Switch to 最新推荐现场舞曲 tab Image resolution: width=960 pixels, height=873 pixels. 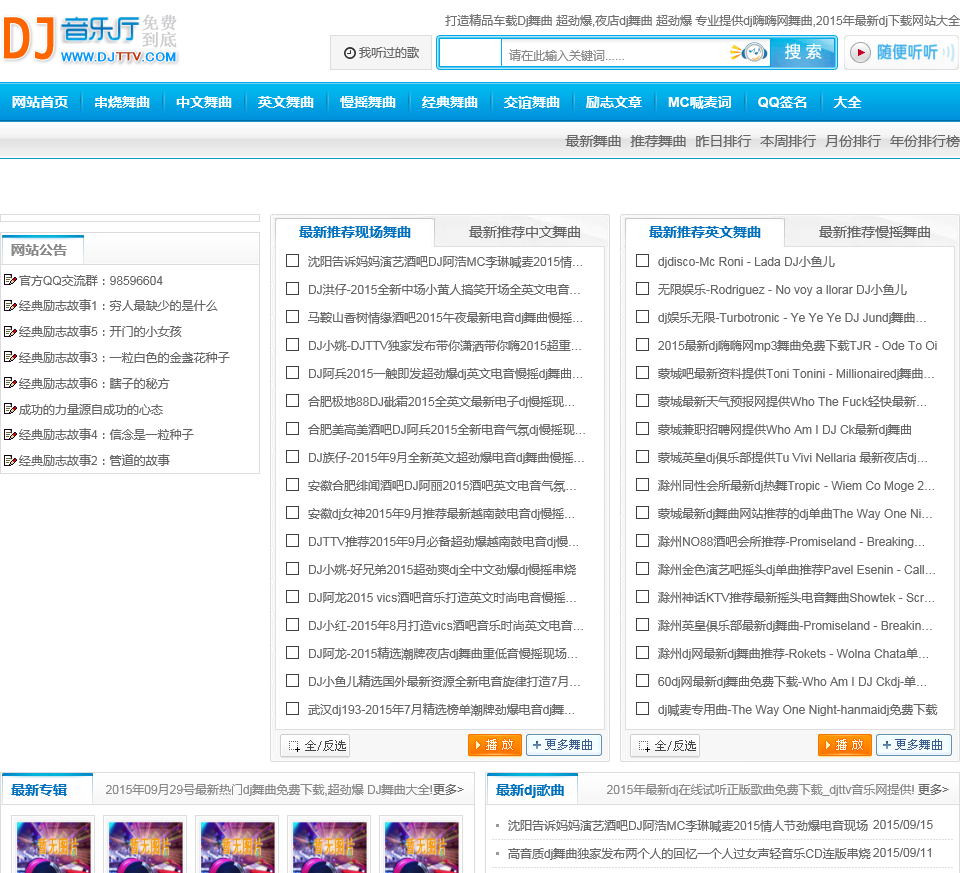pos(355,232)
